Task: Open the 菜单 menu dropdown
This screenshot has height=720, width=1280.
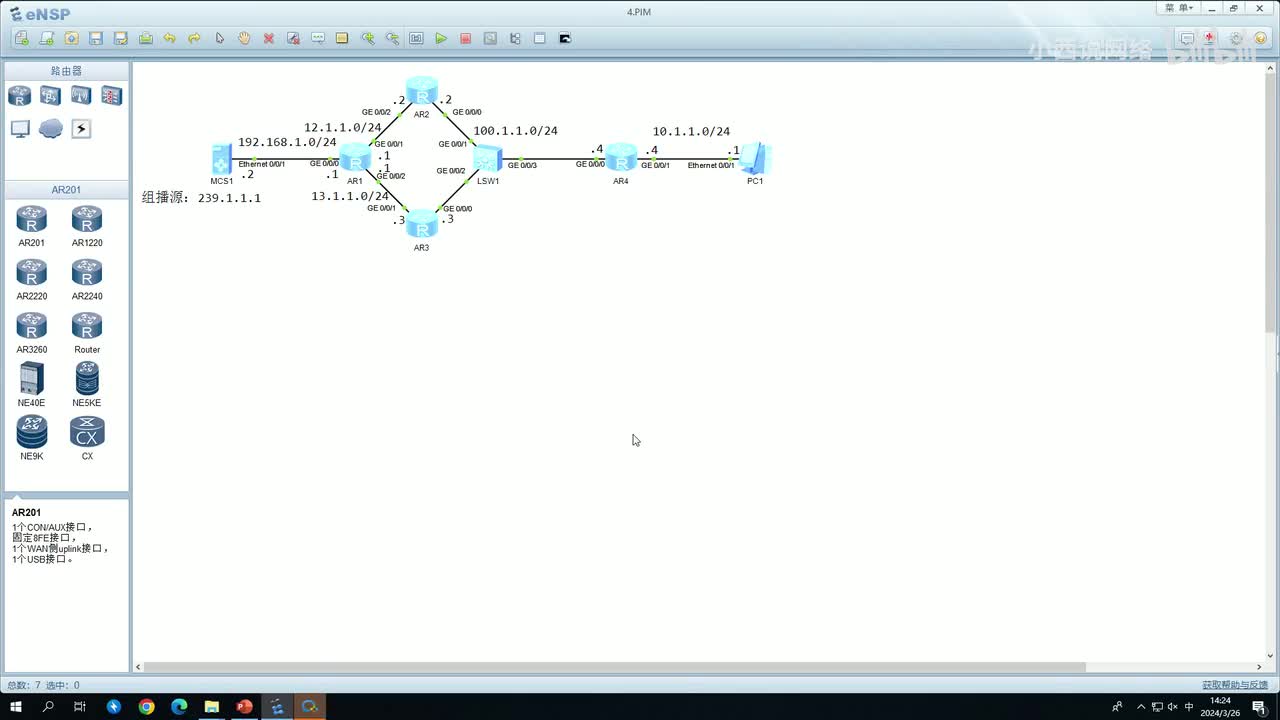Action: pos(1179,8)
